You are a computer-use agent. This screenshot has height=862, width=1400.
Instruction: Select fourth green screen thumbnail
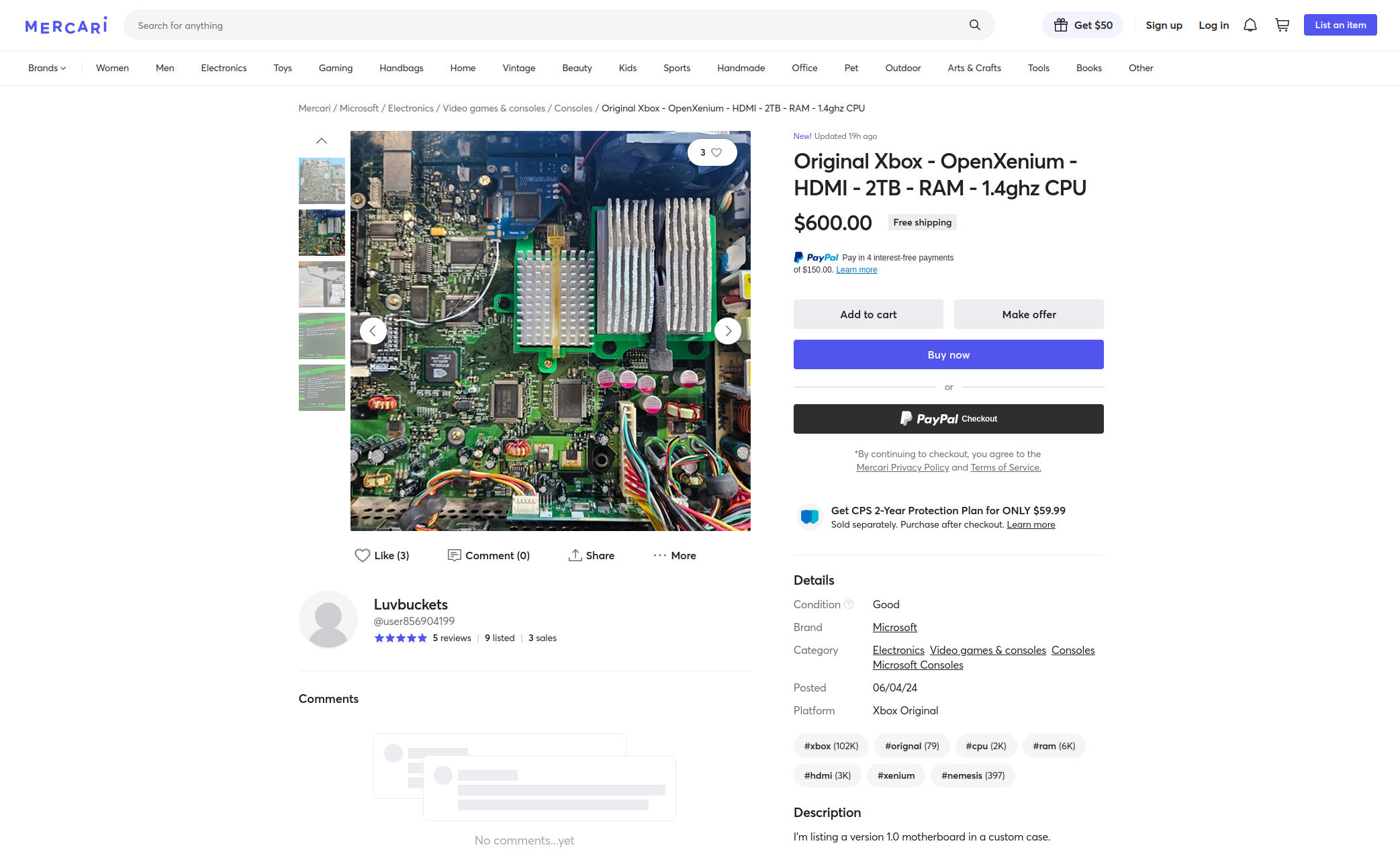(322, 336)
